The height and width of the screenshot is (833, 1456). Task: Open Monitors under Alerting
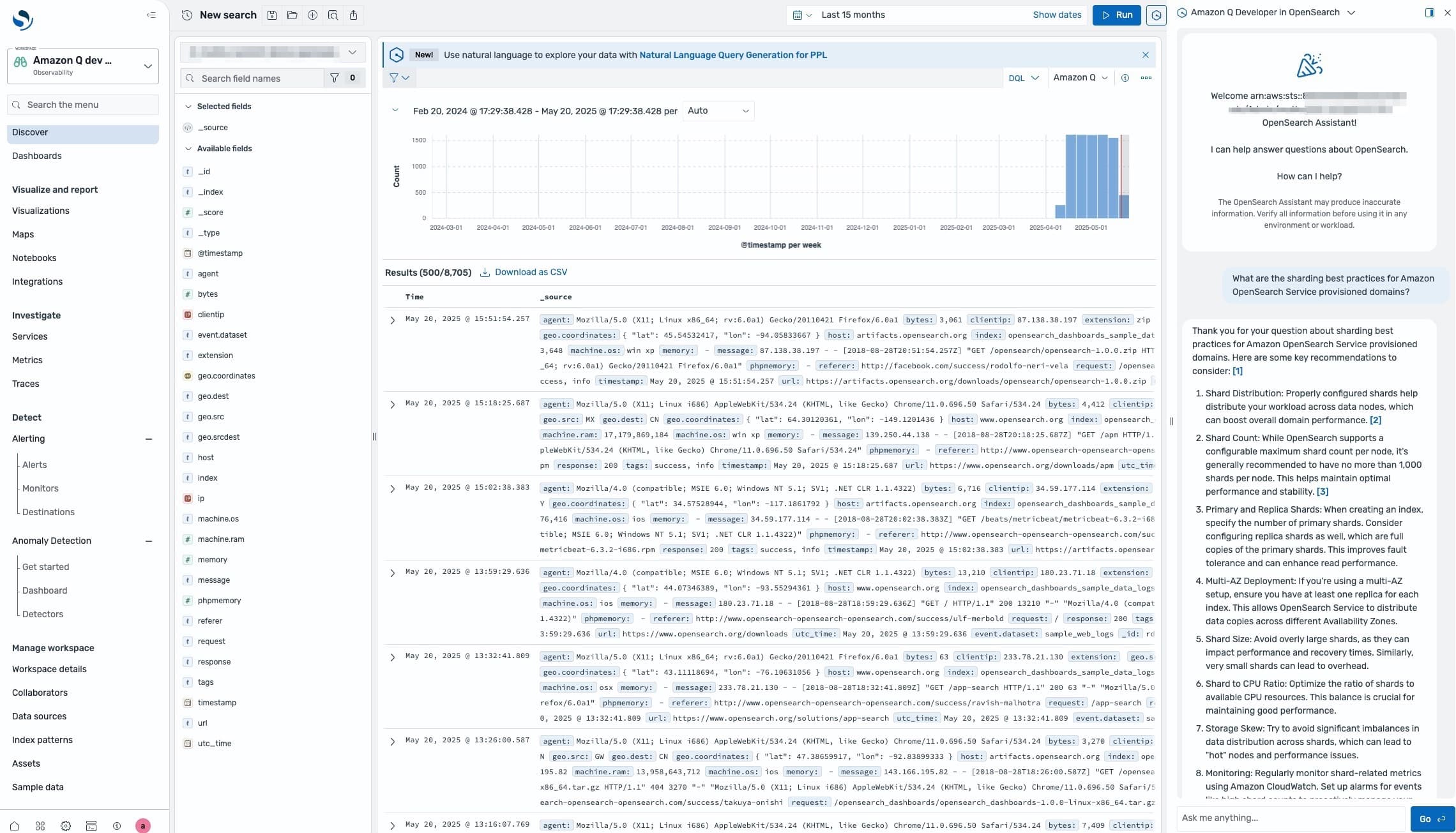point(40,488)
